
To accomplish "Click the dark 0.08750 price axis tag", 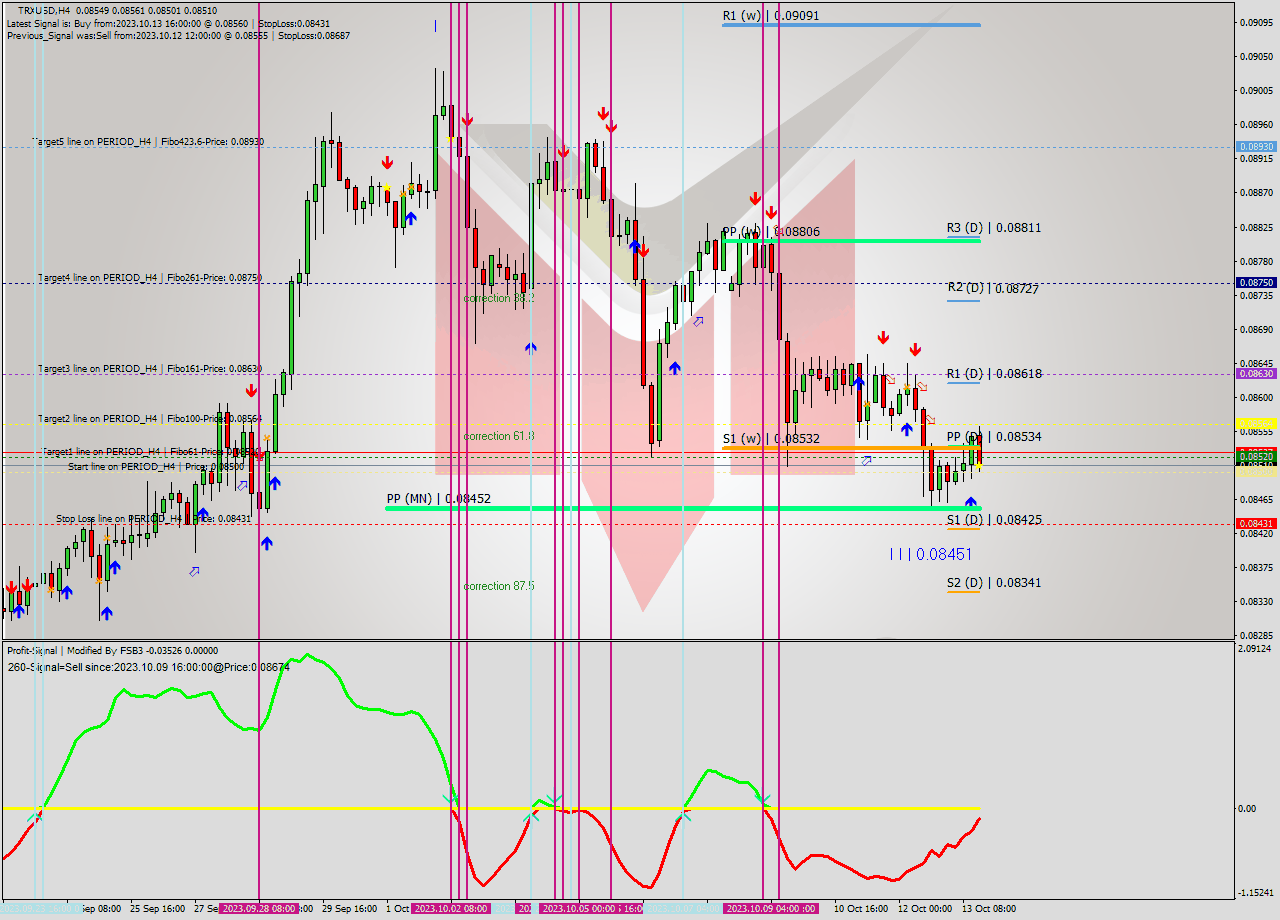I will 1257,283.
